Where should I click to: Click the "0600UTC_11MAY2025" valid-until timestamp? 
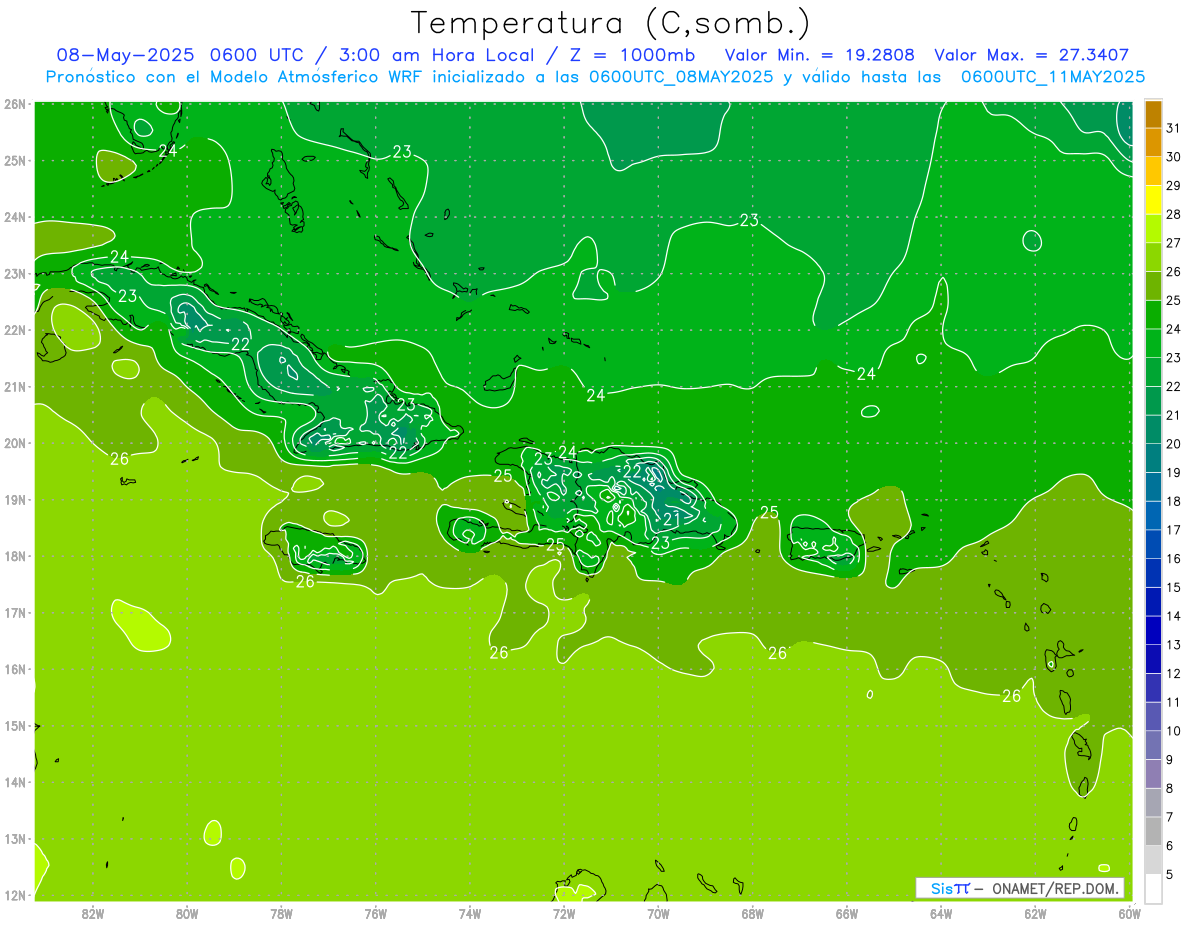tap(1053, 77)
